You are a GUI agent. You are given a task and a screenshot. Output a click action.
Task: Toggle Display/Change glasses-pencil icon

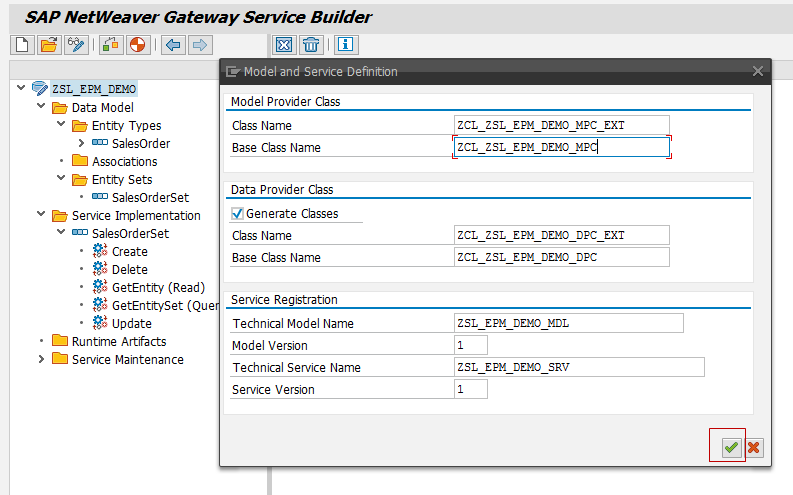76,45
